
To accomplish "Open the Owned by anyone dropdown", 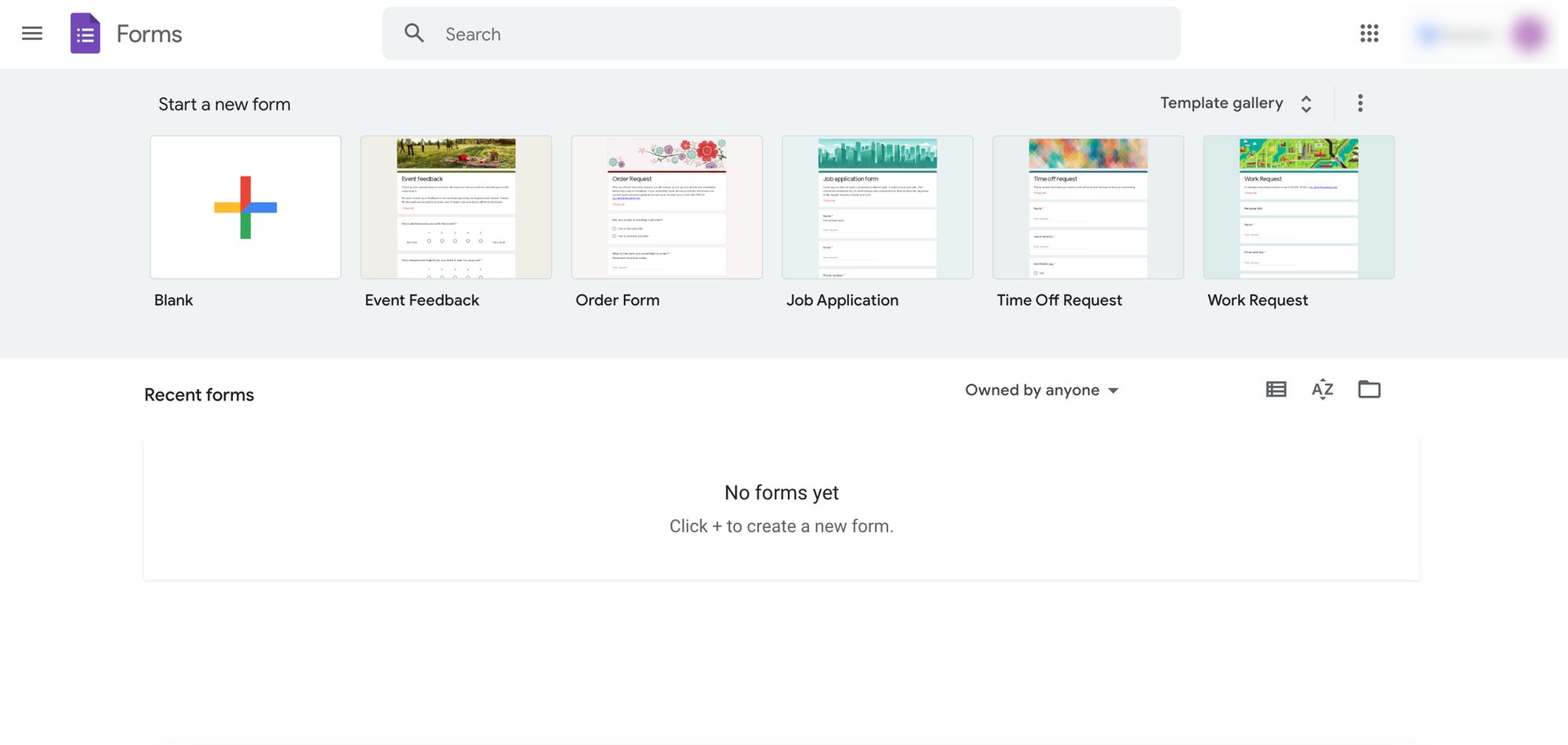I will click(1041, 391).
